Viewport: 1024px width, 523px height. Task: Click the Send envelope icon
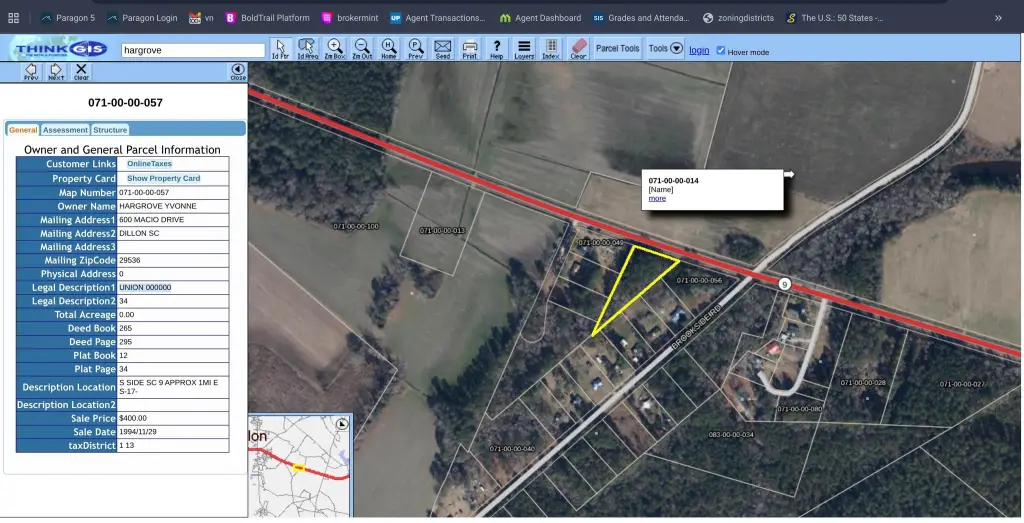click(443, 49)
